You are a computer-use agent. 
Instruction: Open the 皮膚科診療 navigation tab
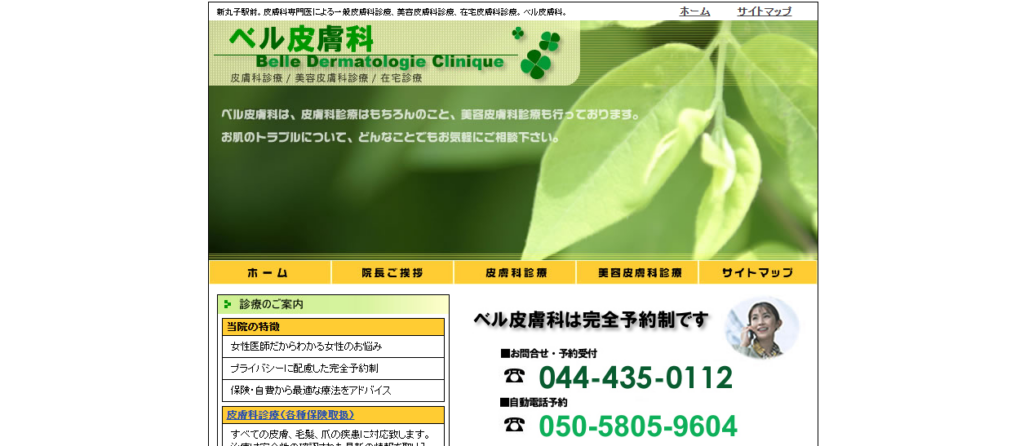tap(515, 272)
